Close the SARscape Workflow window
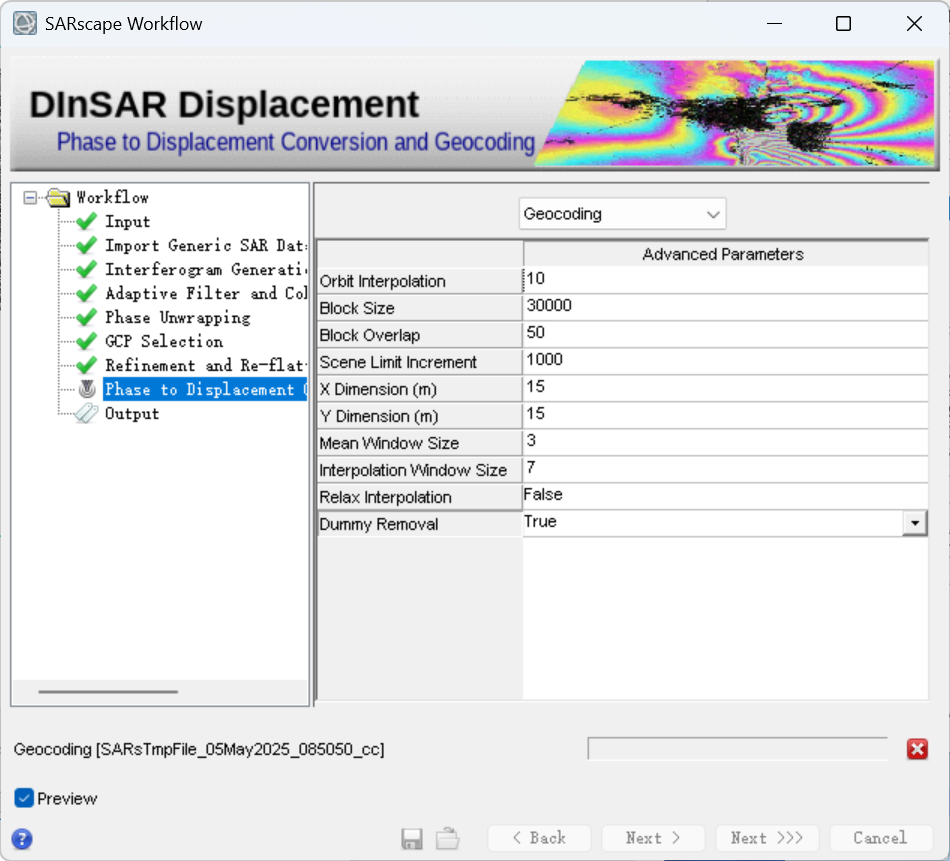Image resolution: width=950 pixels, height=861 pixels. 914,24
